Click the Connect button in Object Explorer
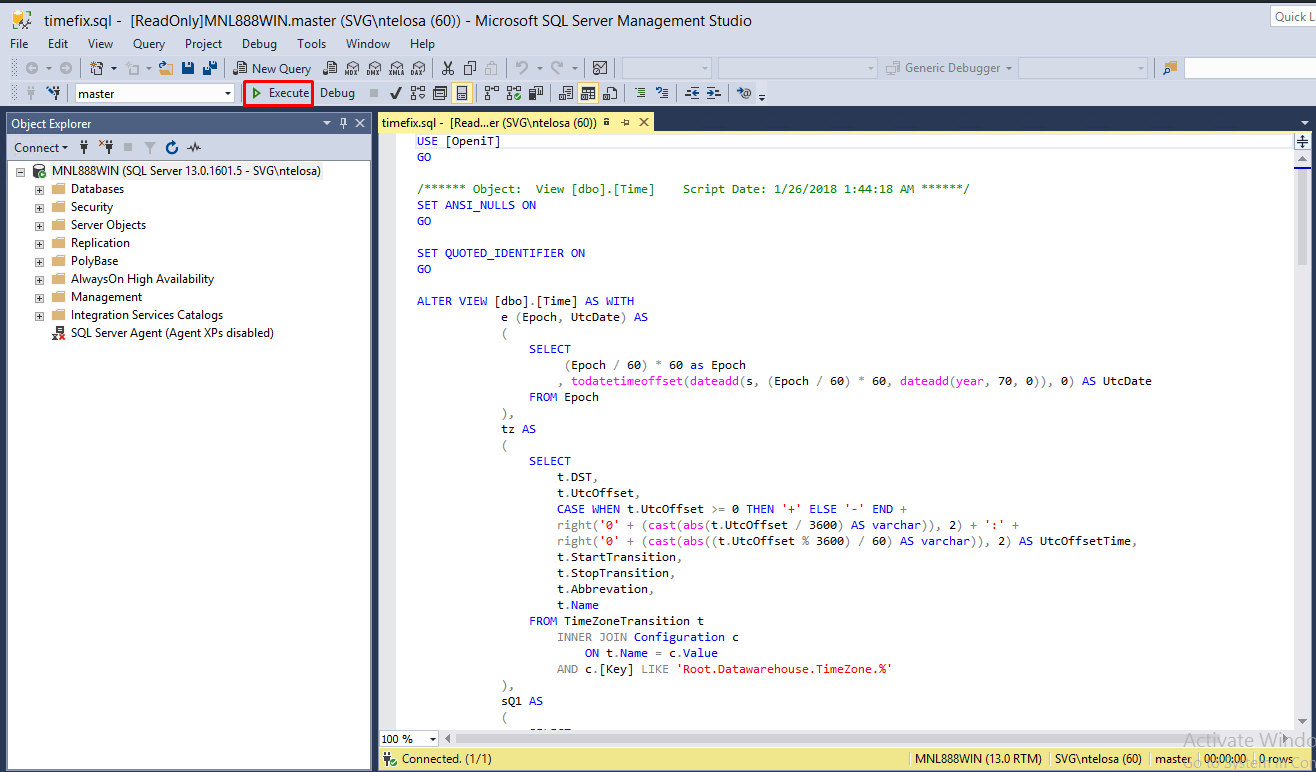The height and width of the screenshot is (772, 1316). (41, 147)
